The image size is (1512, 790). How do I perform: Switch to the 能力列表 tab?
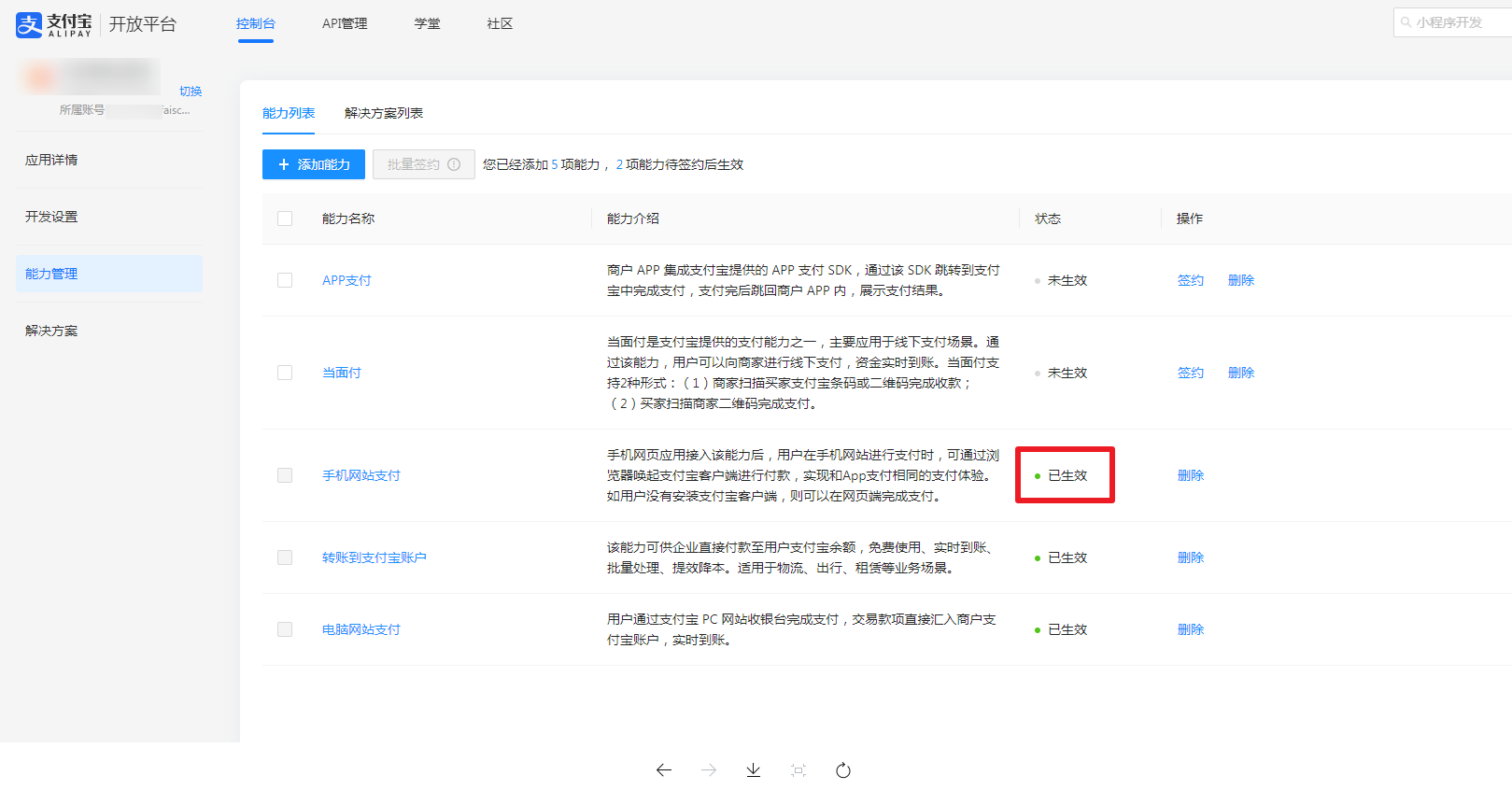[289, 113]
